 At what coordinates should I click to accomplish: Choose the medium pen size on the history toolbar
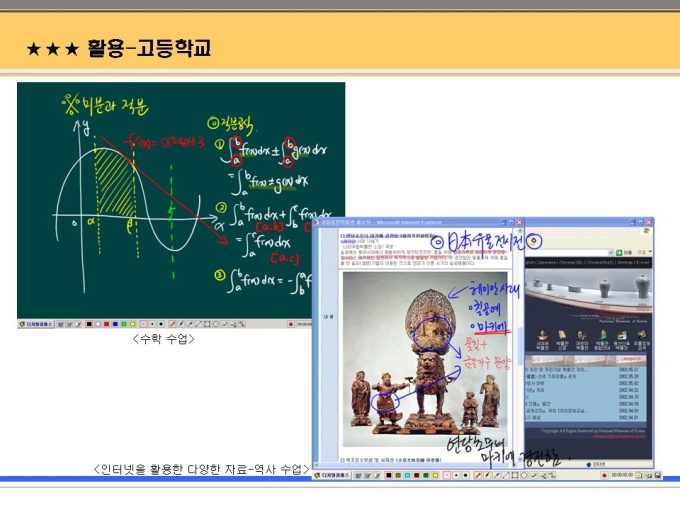coord(456,475)
